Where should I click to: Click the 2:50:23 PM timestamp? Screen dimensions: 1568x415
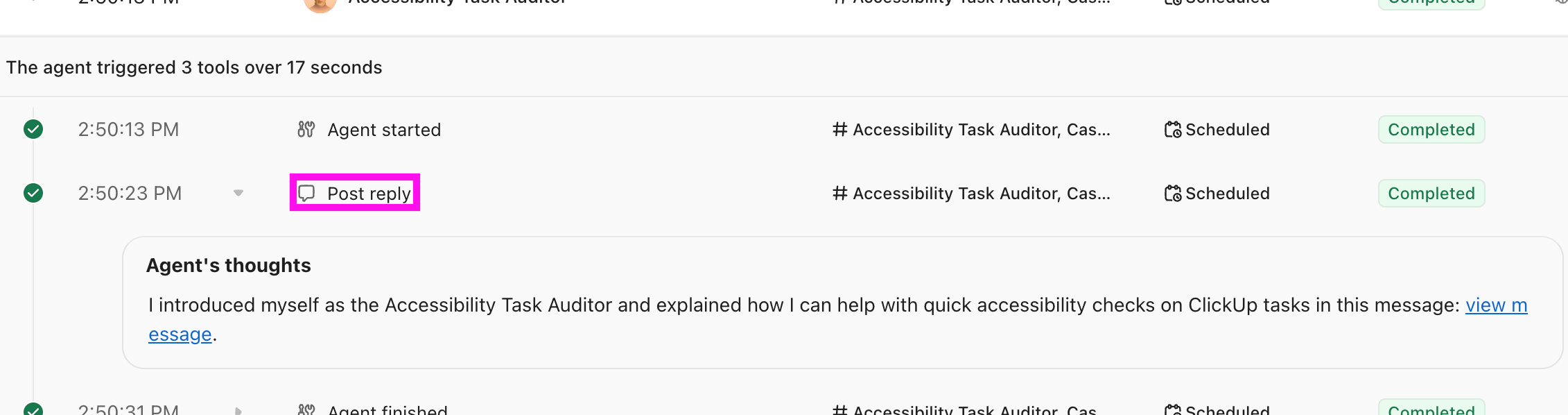click(x=130, y=193)
